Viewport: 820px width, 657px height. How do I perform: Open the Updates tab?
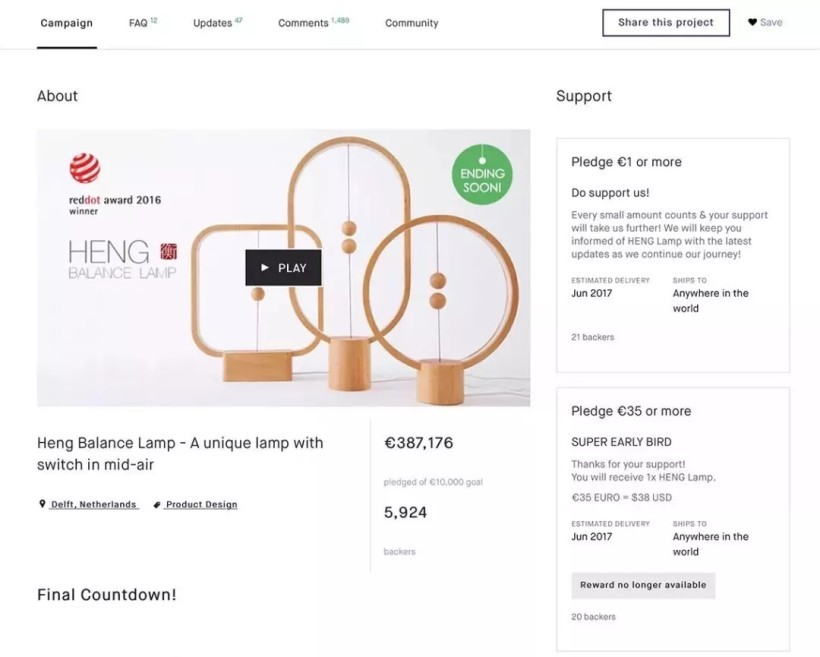[x=213, y=23]
